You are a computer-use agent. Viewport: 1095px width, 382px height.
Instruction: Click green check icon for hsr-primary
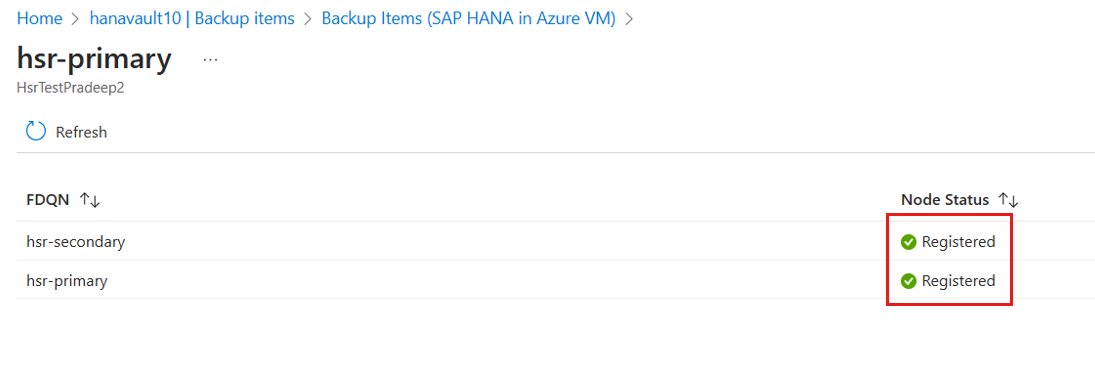click(909, 281)
